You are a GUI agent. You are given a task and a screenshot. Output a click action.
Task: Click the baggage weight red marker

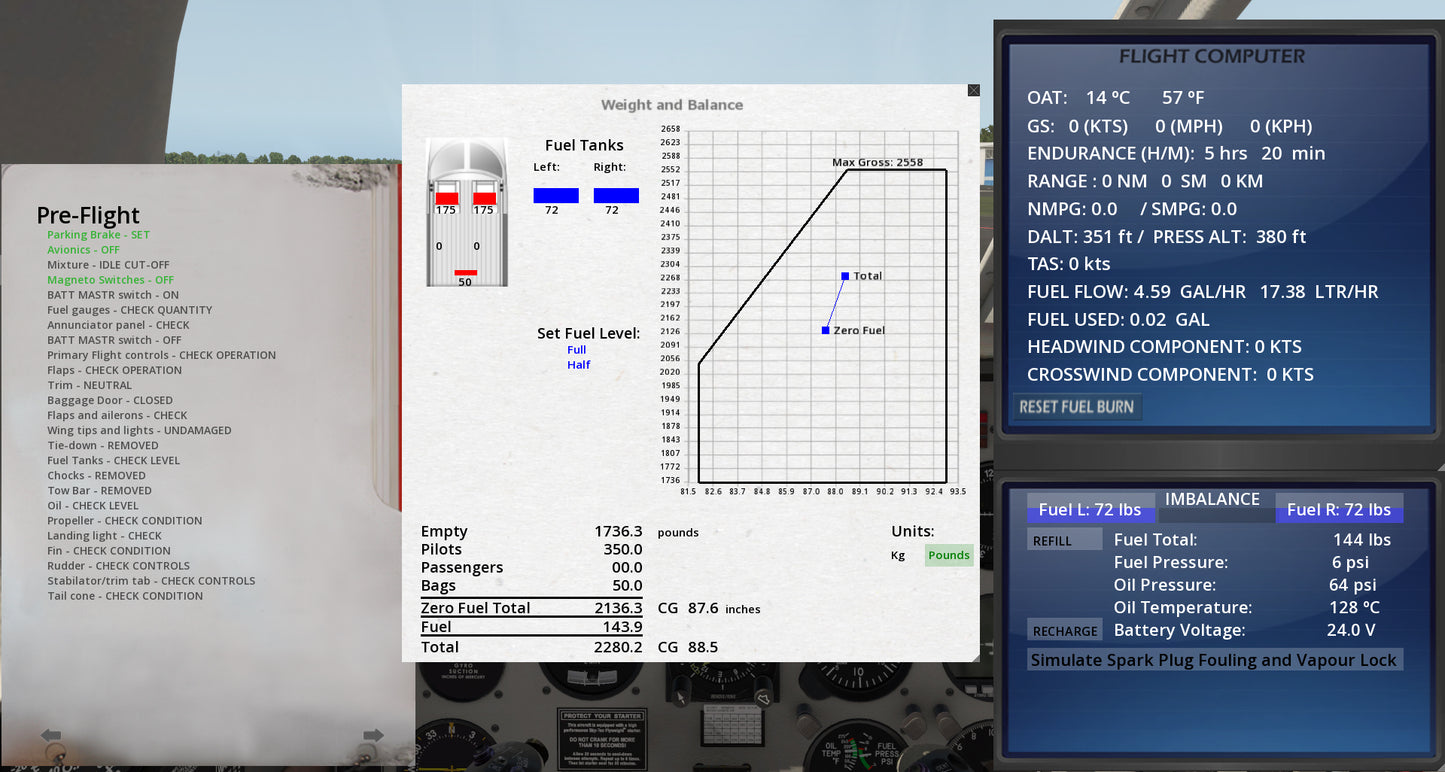[x=465, y=272]
